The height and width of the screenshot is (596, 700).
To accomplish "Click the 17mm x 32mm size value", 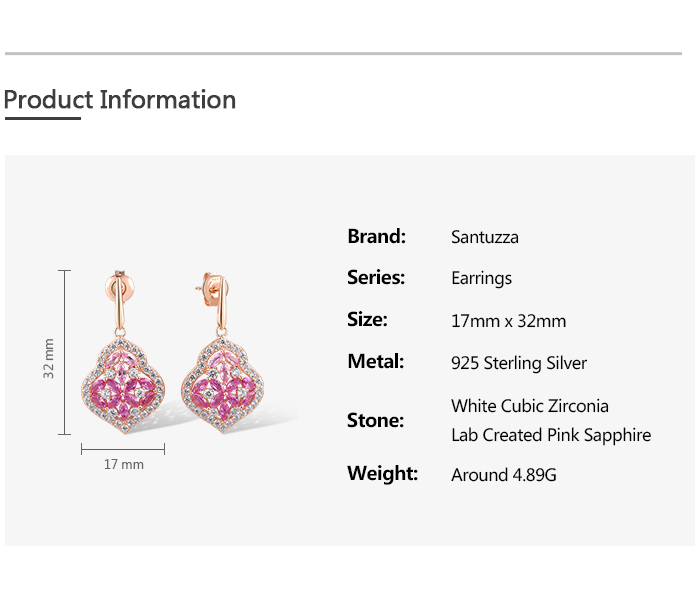I will (508, 321).
